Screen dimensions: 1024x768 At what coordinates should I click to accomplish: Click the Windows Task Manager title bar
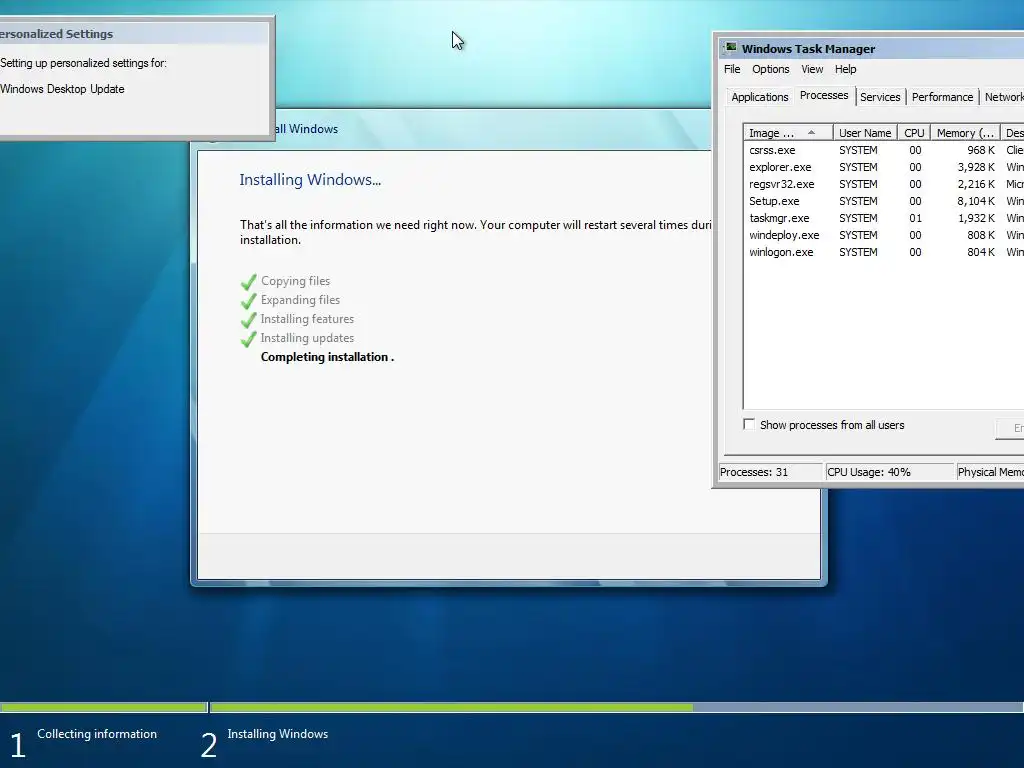coord(871,48)
